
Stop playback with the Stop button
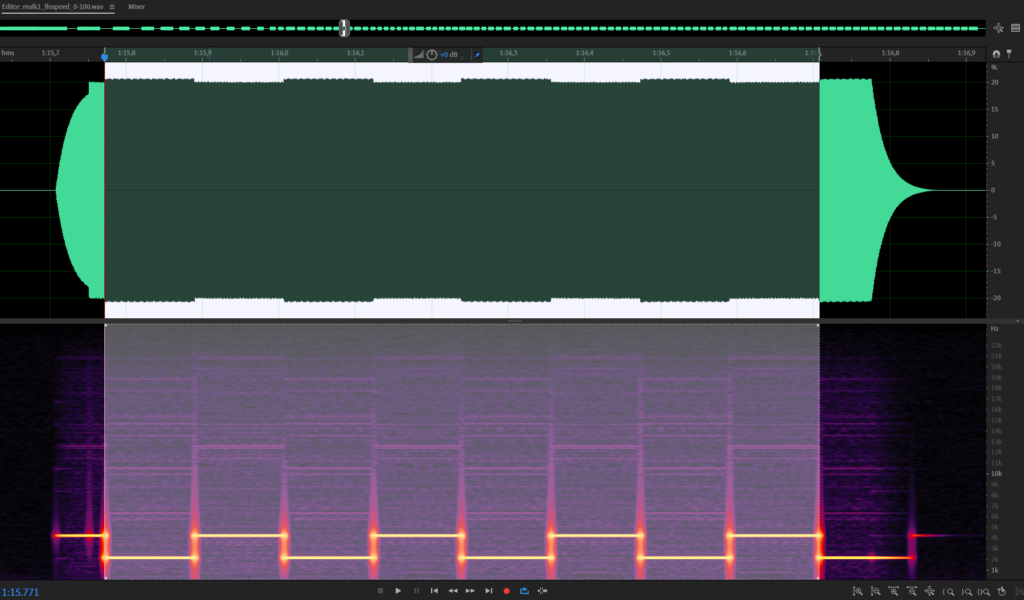(x=380, y=591)
